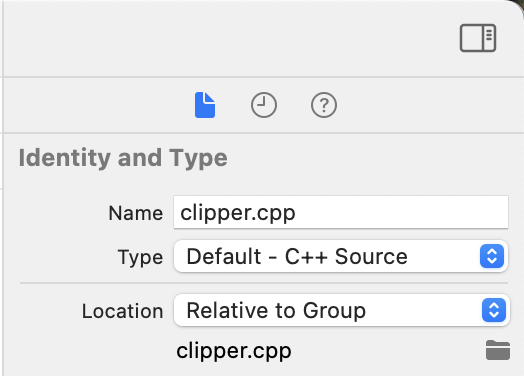
Task: Choose file location with the folder icon
Action: pos(498,350)
